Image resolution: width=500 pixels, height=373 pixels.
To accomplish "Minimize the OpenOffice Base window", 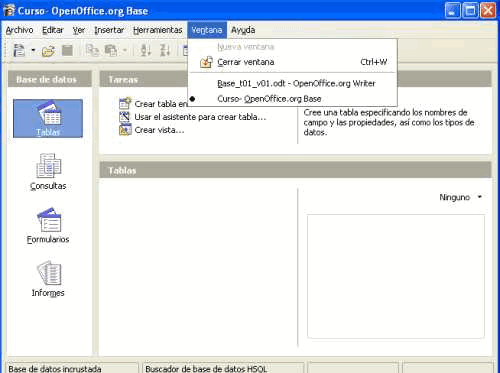I will click(452, 11).
